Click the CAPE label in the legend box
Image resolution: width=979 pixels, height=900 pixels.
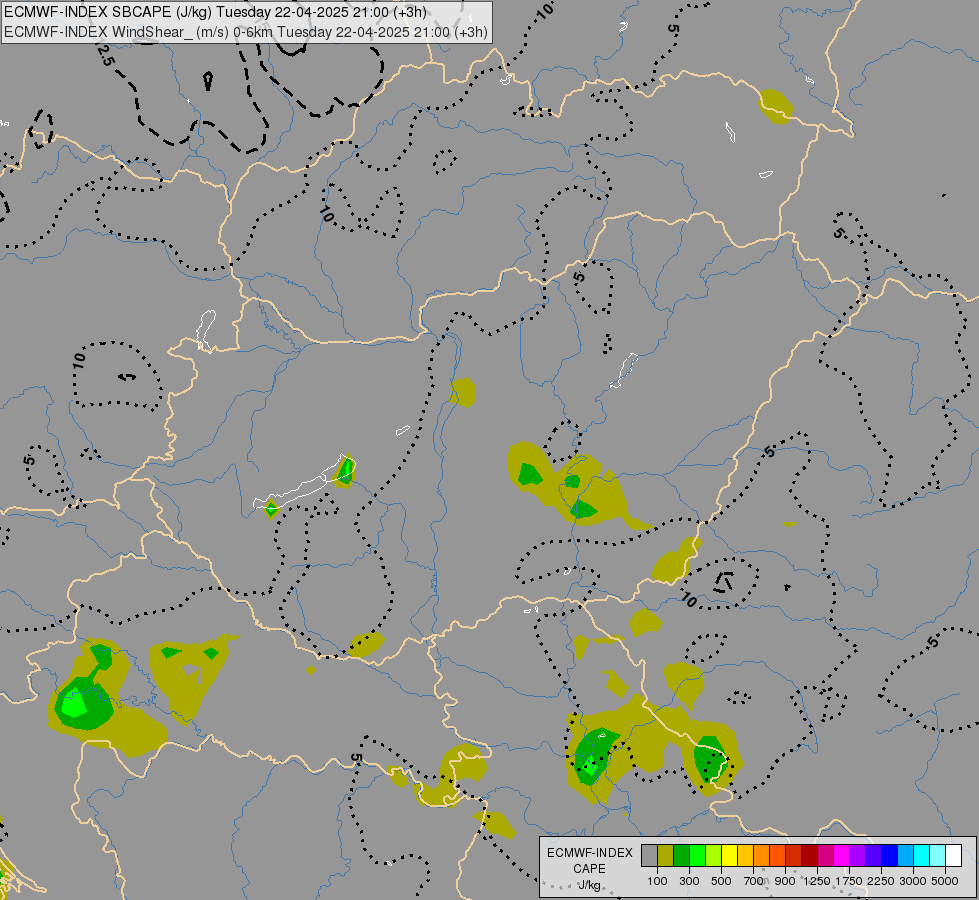point(589,869)
